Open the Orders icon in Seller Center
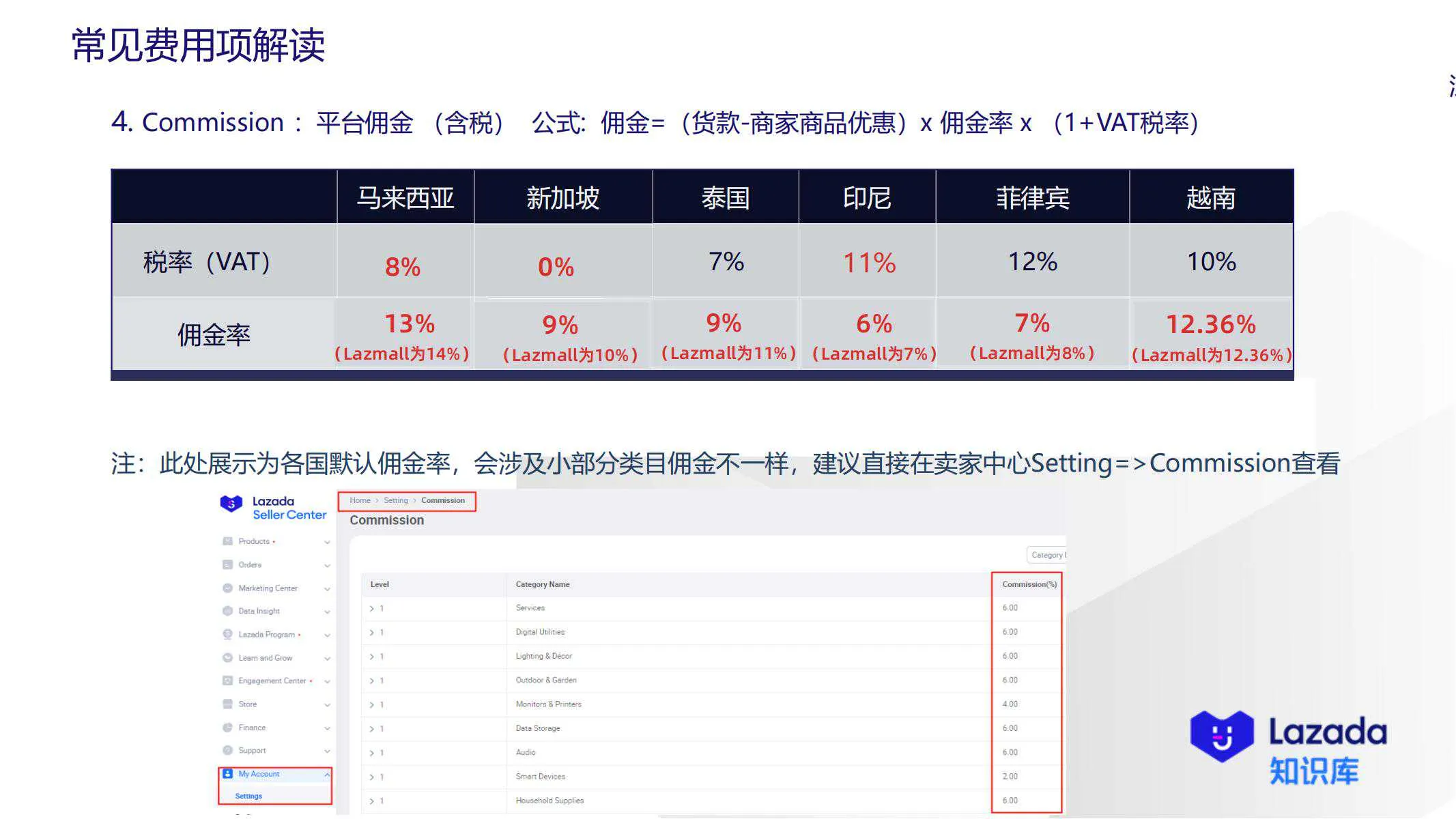The width and height of the screenshot is (1456, 819). (x=227, y=564)
